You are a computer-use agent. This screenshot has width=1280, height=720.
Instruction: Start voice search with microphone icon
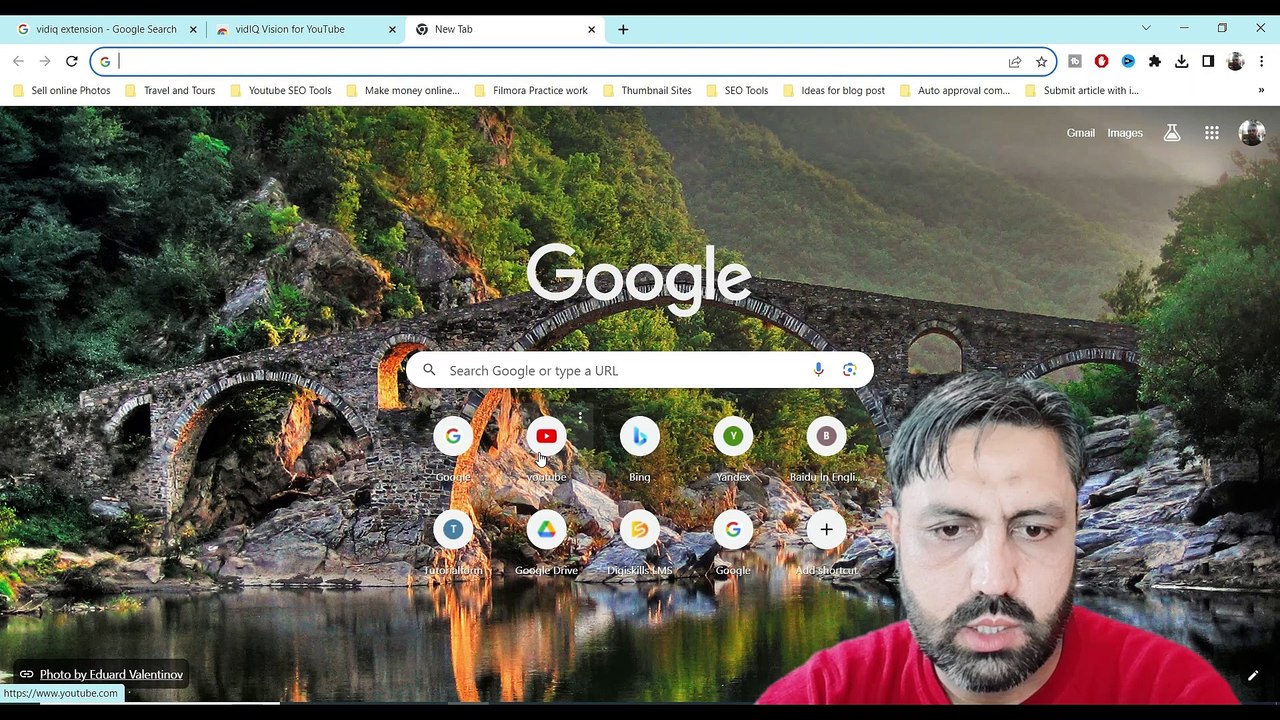tap(818, 370)
